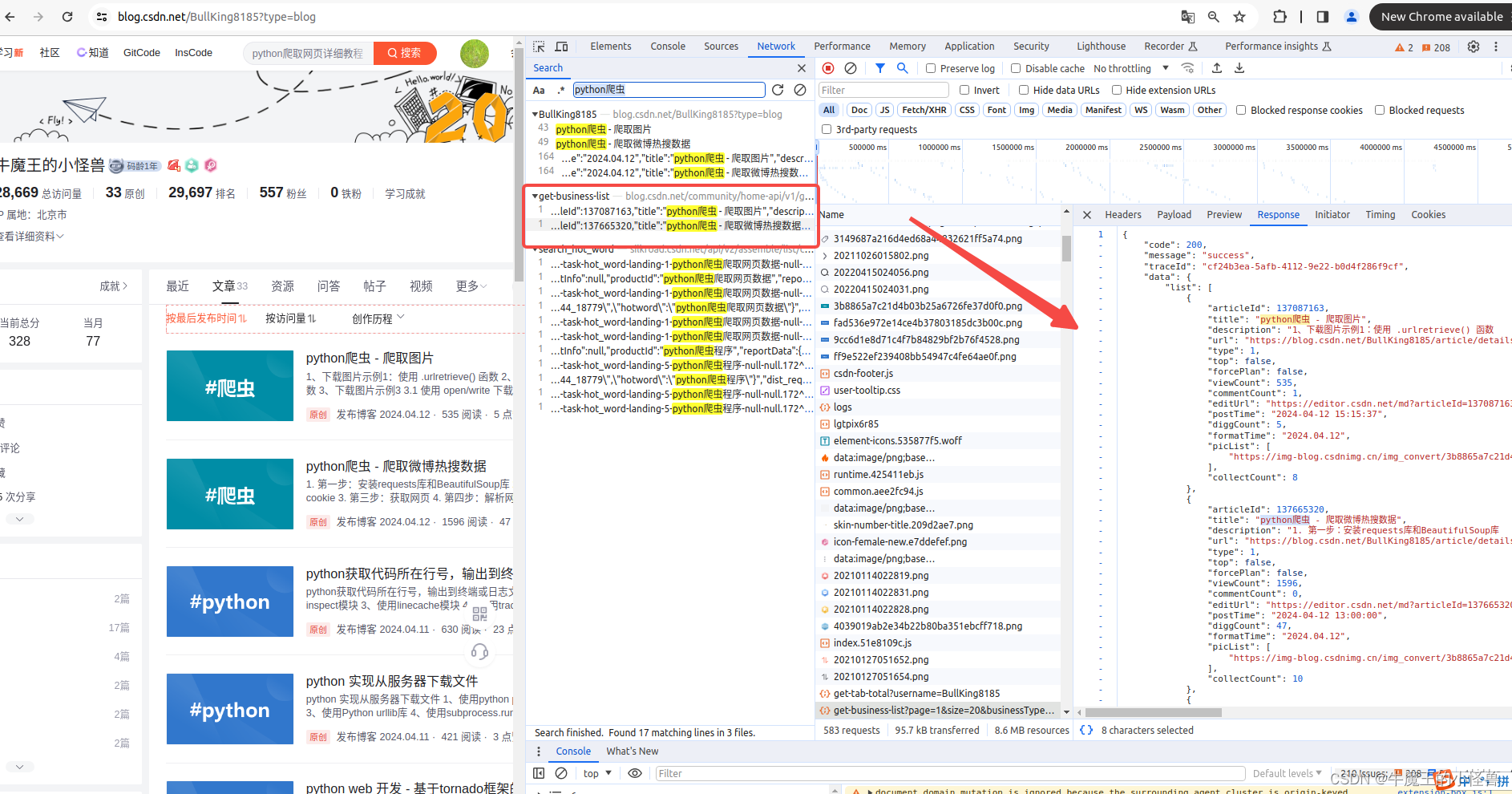Open the Headers tab
This screenshot has width=1512, height=794.
[x=1122, y=215]
